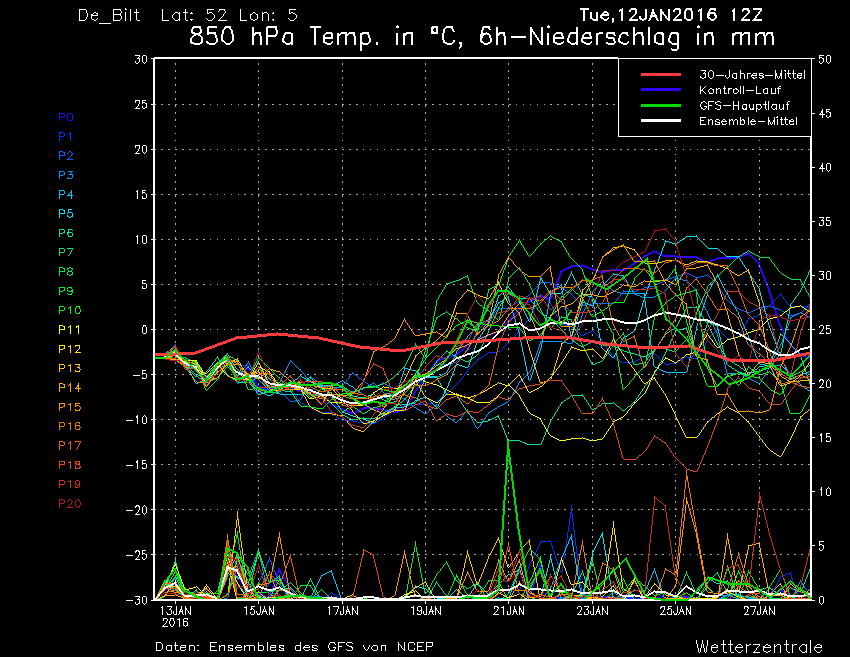850x657 pixels.
Task: Click the P15 ensemble member label
Action: pos(69,407)
